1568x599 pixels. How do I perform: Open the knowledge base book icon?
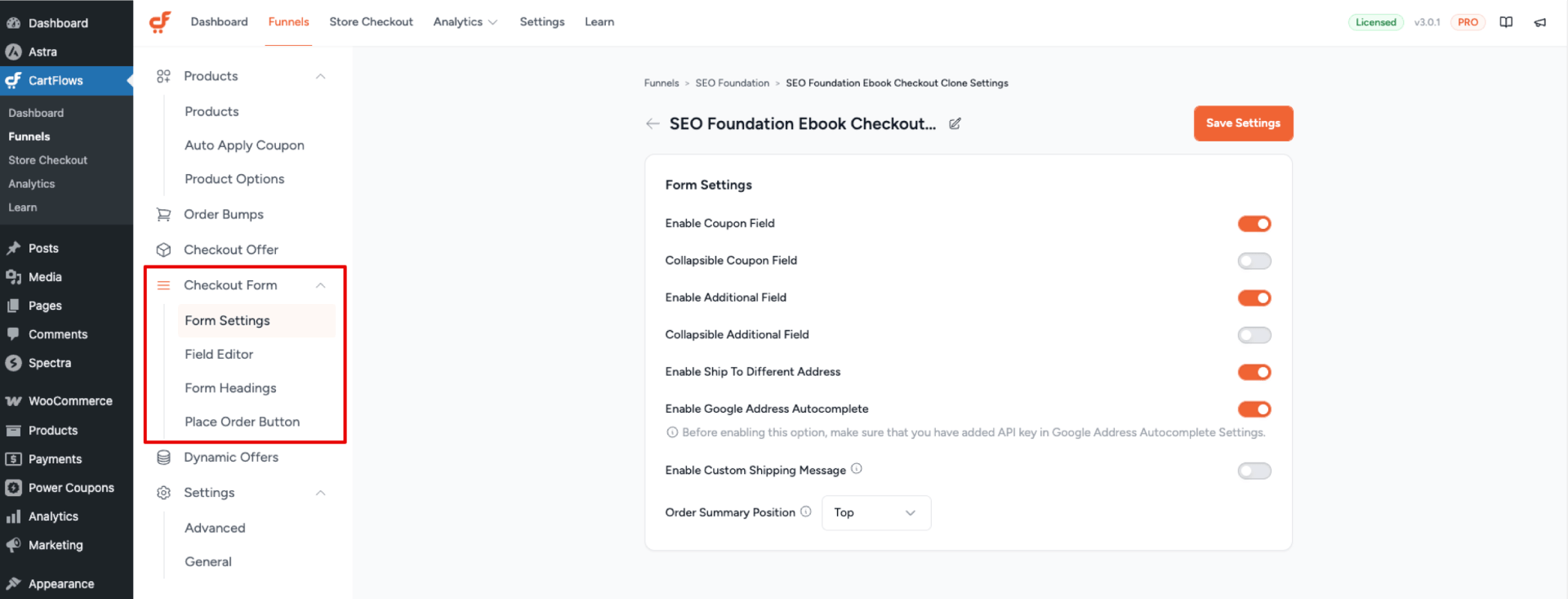coord(1506,22)
